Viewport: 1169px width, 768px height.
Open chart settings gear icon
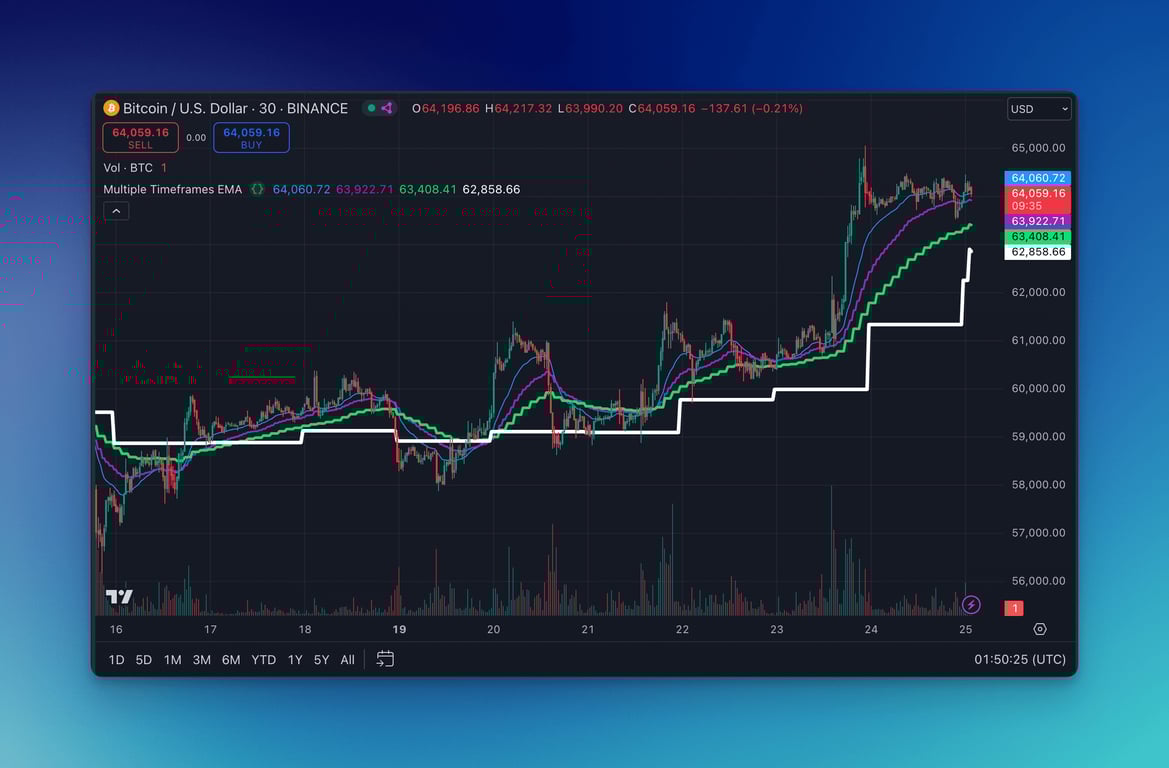pos(1040,629)
